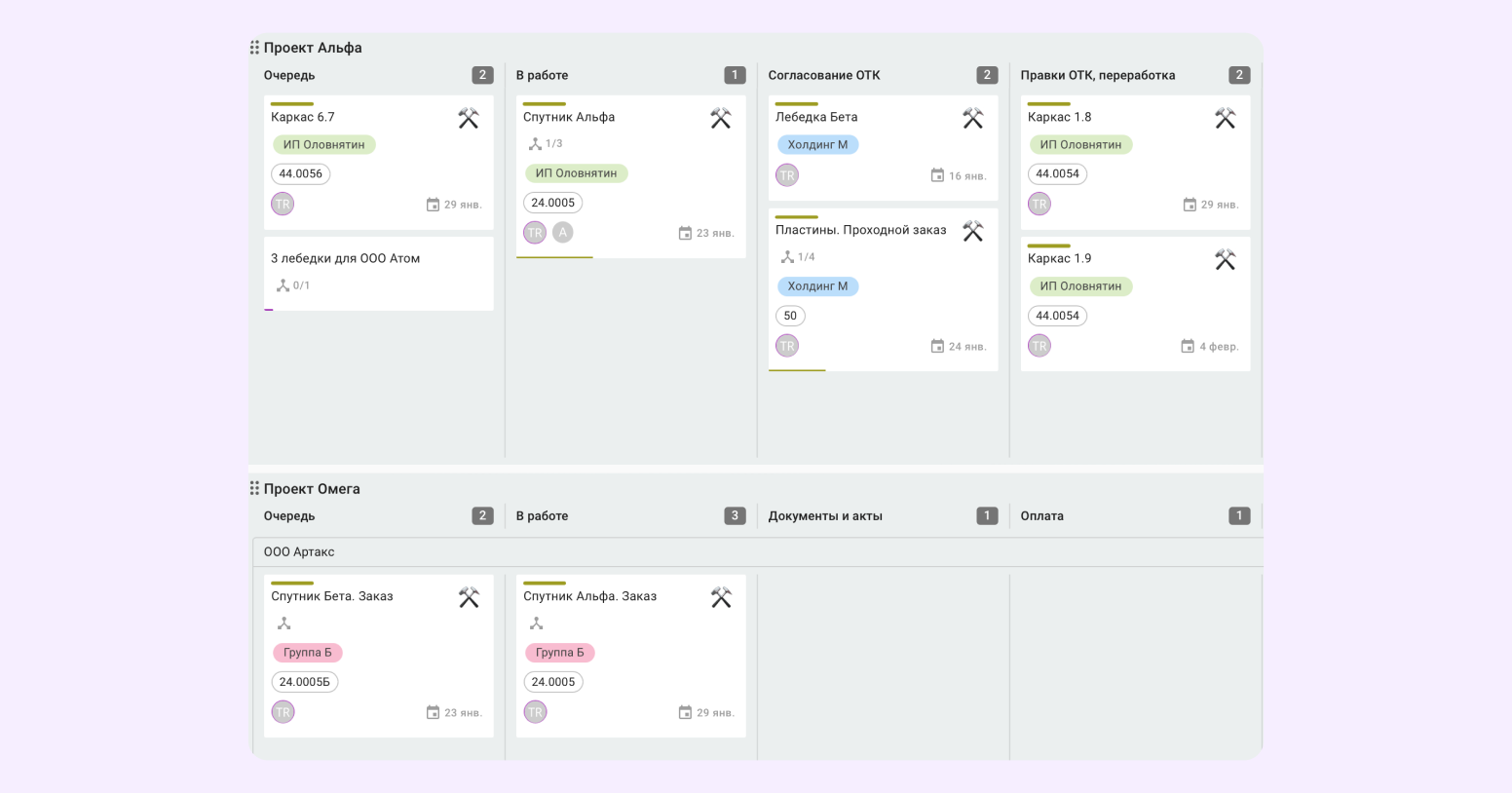Click the tools icon on Лебедка Бета card
This screenshot has width=1512, height=793.
coord(973,118)
